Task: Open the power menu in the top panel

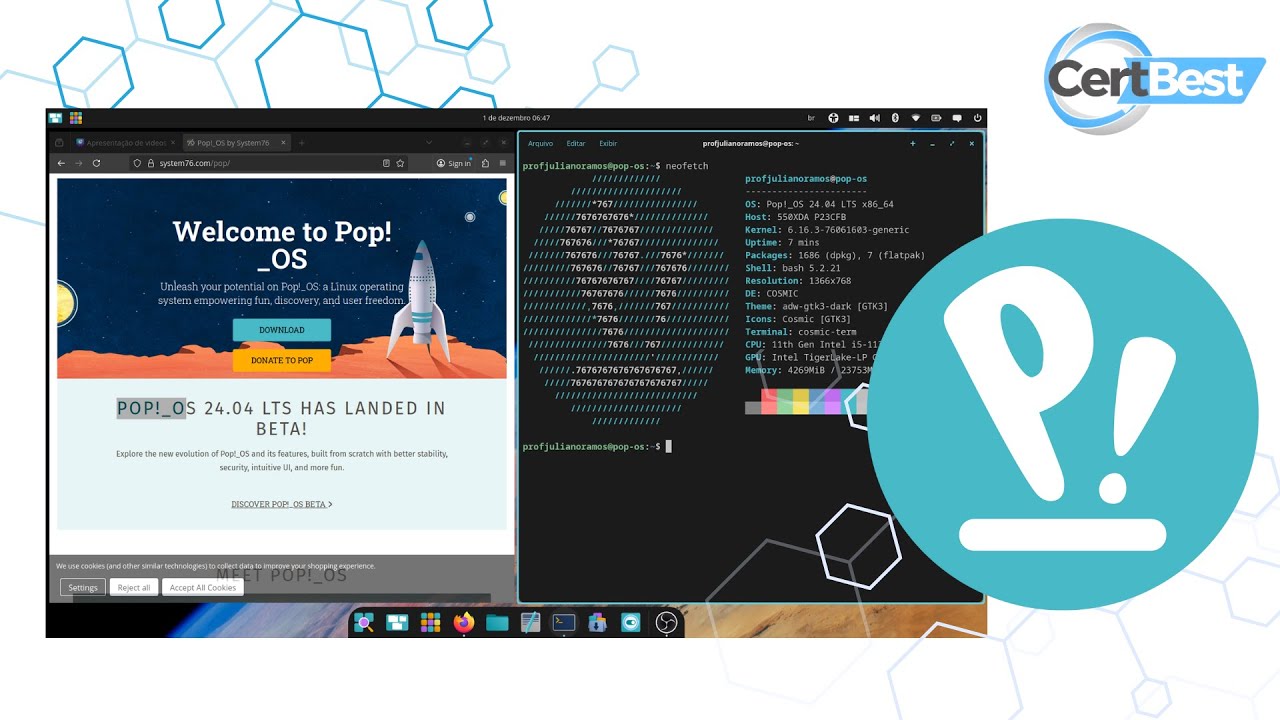Action: 977,118
